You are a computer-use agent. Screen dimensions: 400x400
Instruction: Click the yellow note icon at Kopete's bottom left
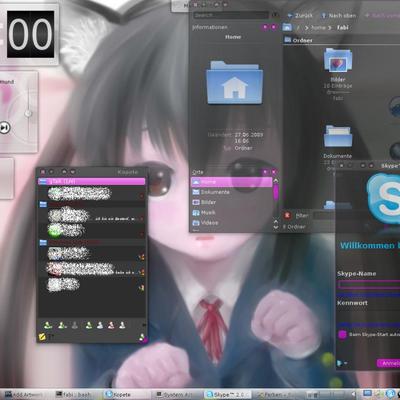click(x=42, y=337)
